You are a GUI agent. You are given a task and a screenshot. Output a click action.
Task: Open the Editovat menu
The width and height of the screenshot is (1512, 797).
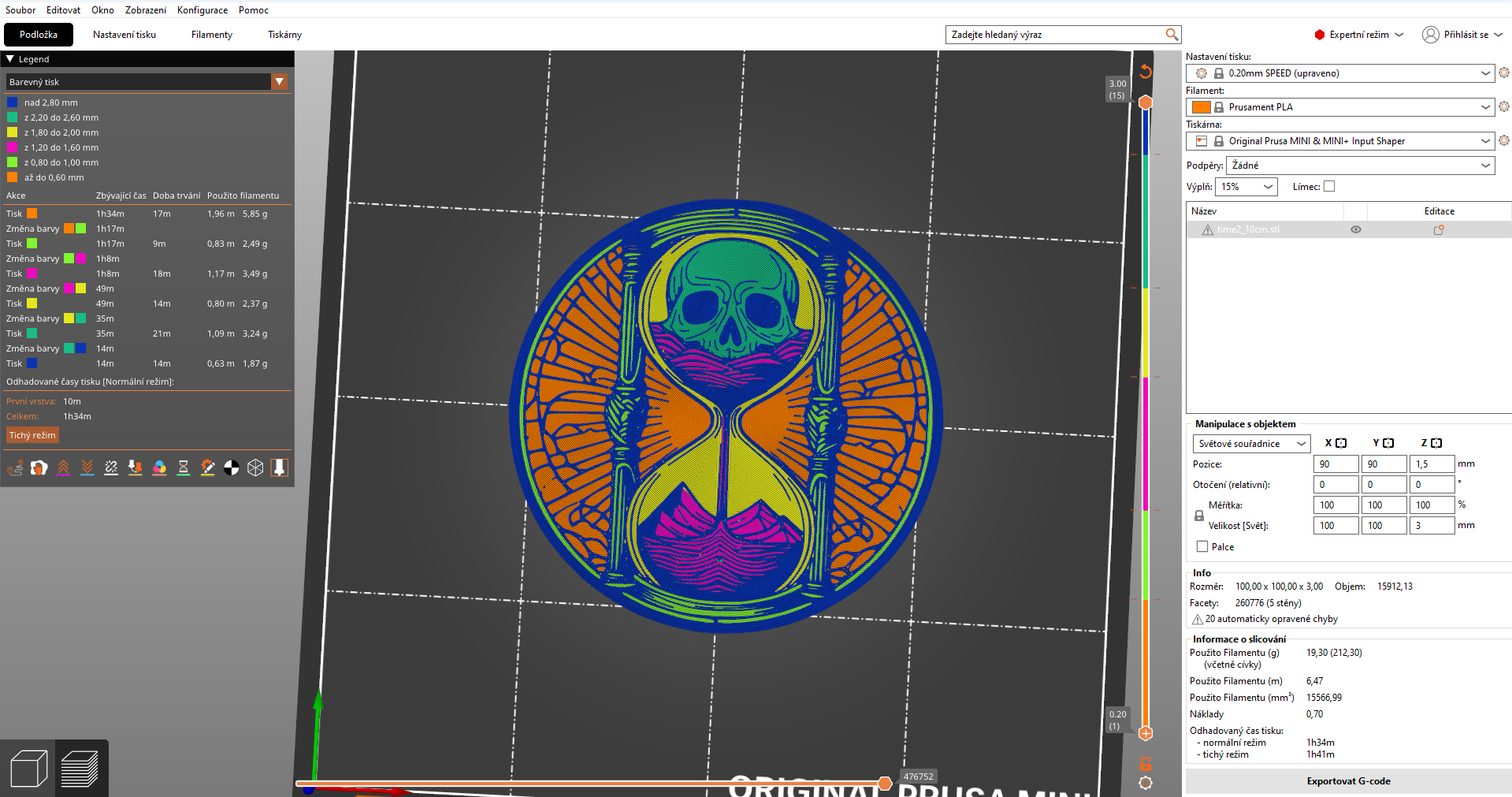[63, 10]
